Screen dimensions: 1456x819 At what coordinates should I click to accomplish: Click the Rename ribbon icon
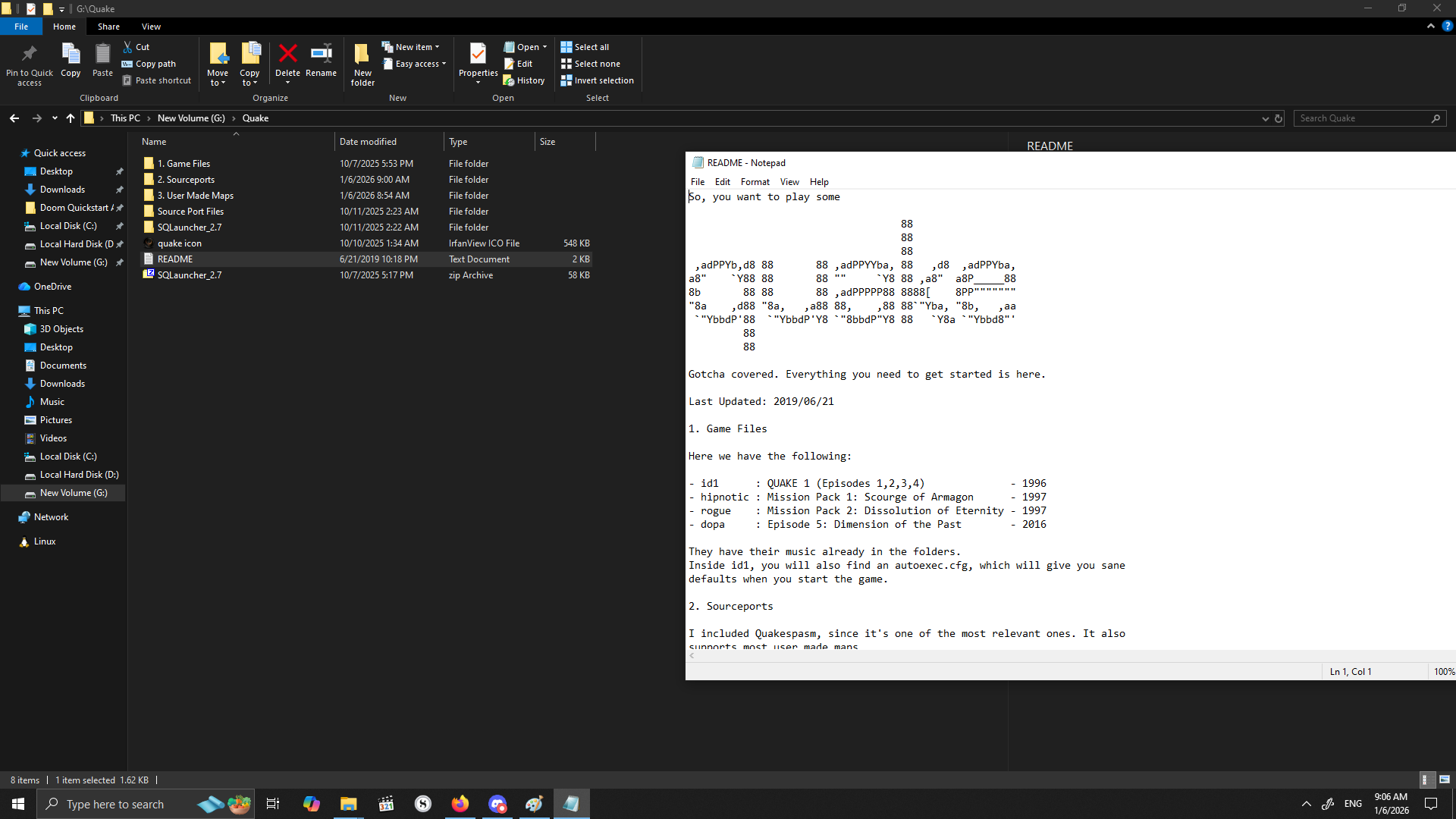[x=321, y=55]
